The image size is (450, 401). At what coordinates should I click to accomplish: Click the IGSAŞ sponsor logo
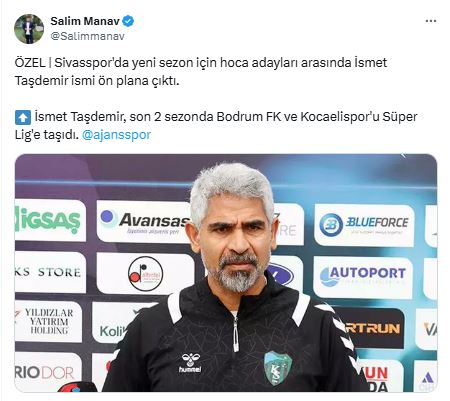[x=50, y=220]
